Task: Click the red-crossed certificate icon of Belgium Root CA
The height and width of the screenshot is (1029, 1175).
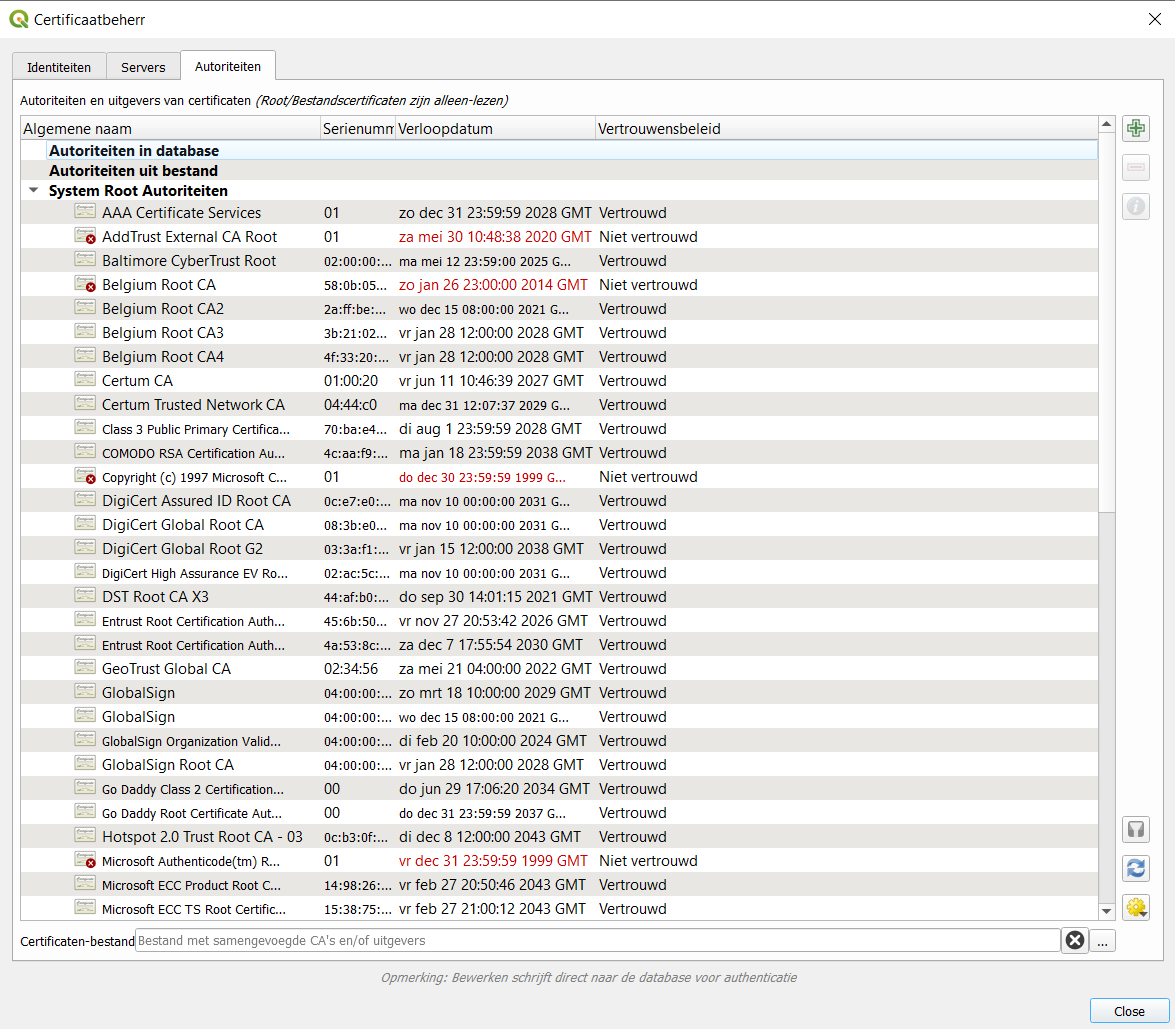Action: pos(85,284)
